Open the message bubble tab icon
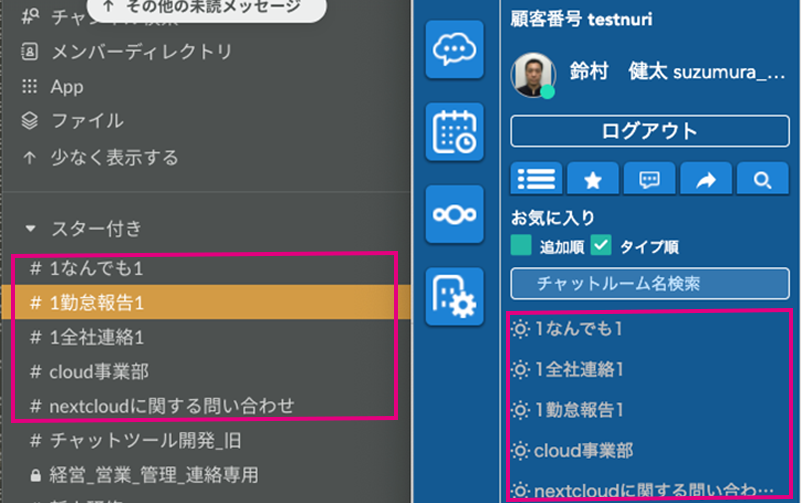Viewport: 801px width, 503px height. [650, 180]
